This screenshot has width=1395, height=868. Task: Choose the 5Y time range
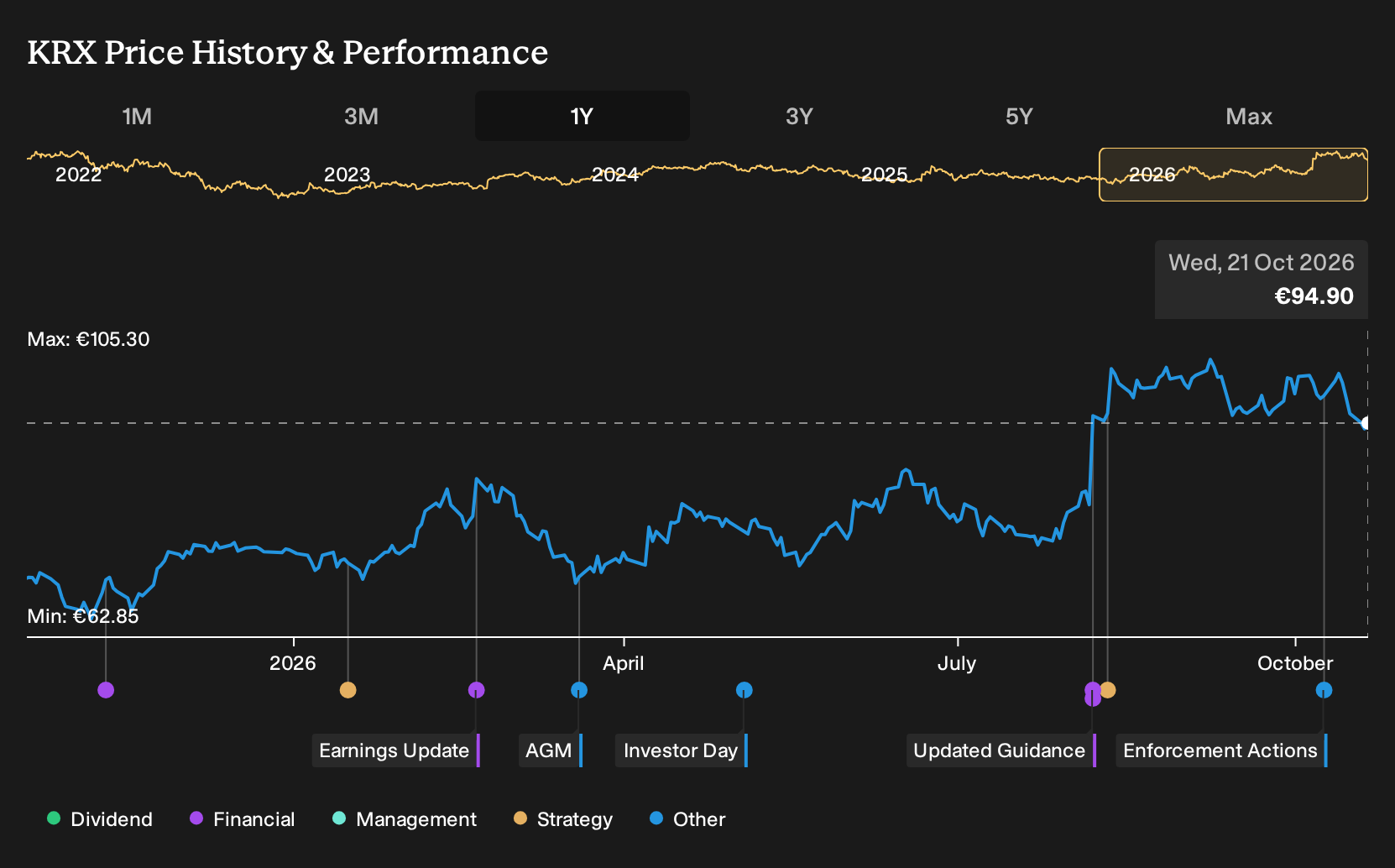(1019, 116)
